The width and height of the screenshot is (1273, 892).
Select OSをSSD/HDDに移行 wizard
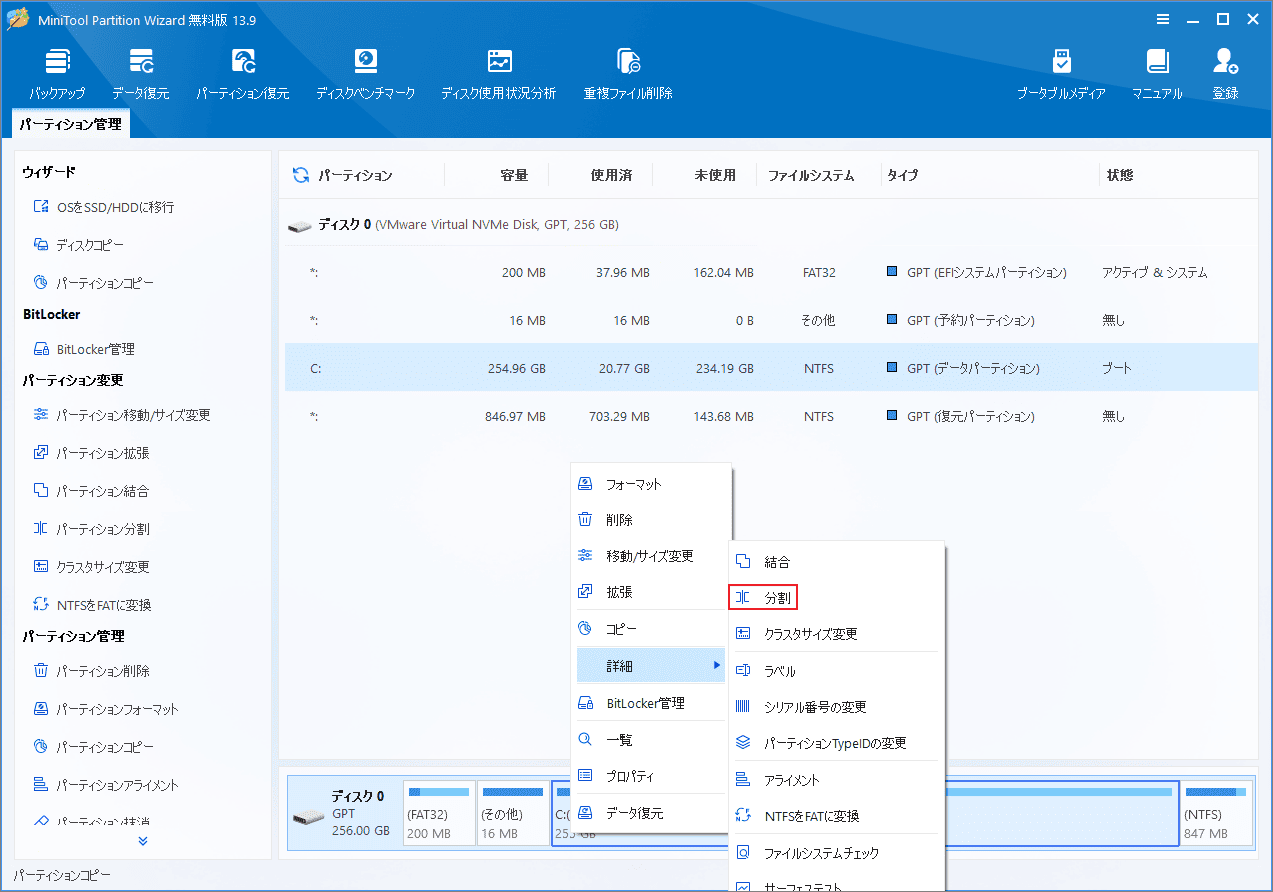tap(104, 207)
